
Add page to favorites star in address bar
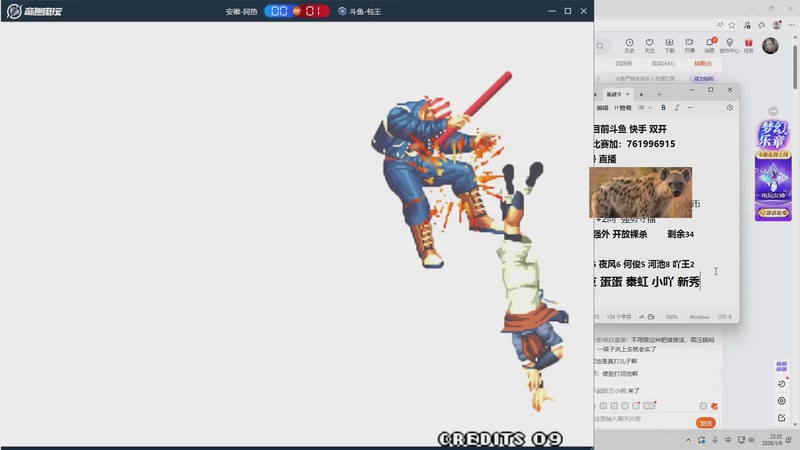732,24
